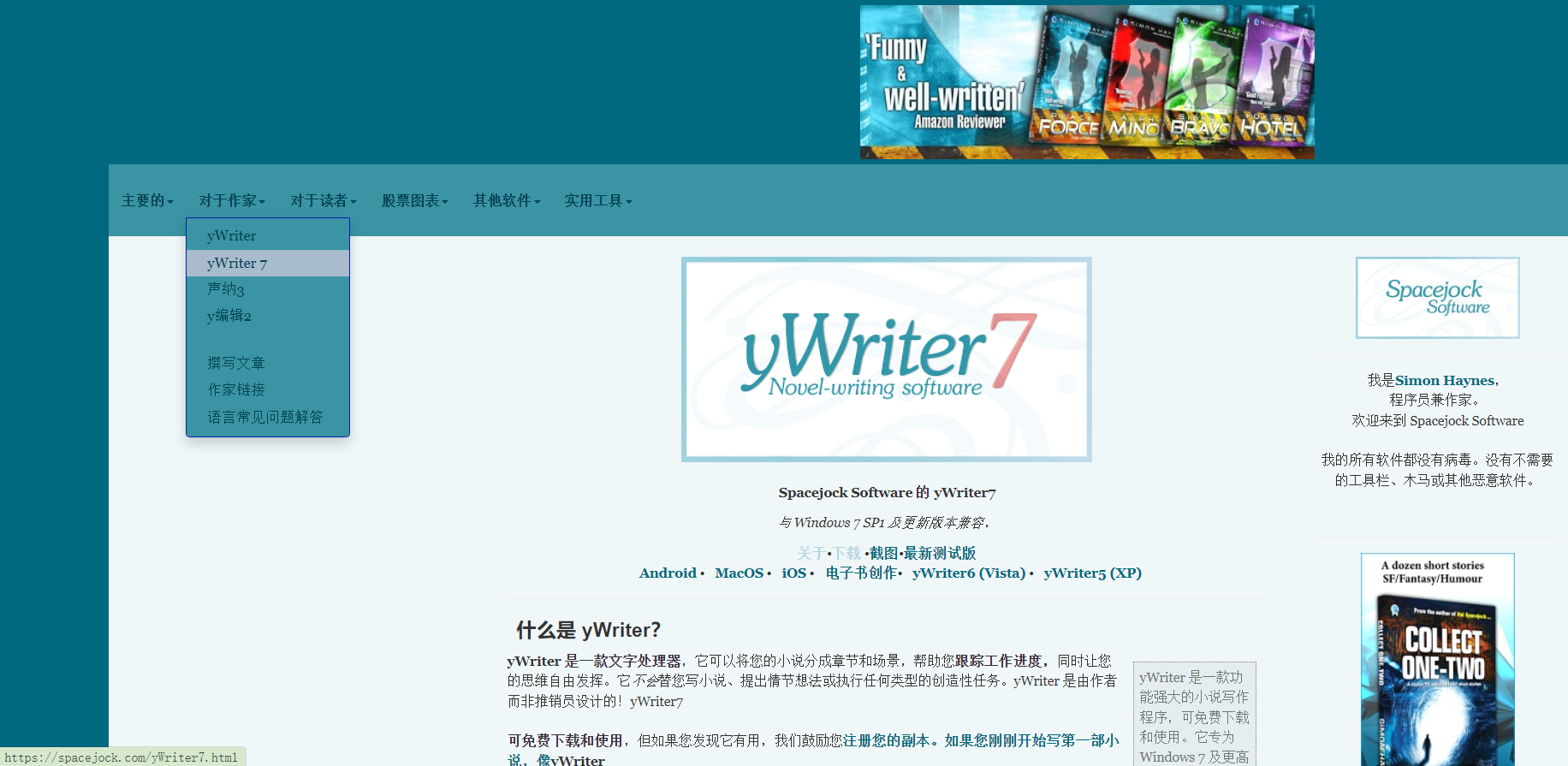
Task: Open 语言常见问题解答 menu entry
Action: point(268,418)
